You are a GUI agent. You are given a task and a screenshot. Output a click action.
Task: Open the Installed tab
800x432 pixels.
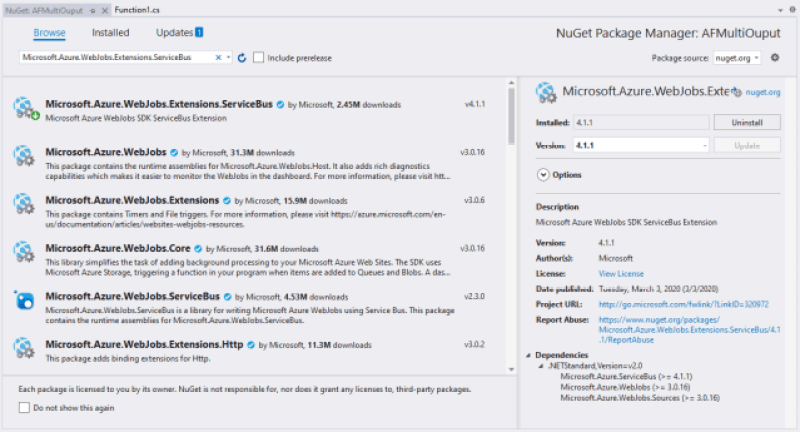(110, 33)
